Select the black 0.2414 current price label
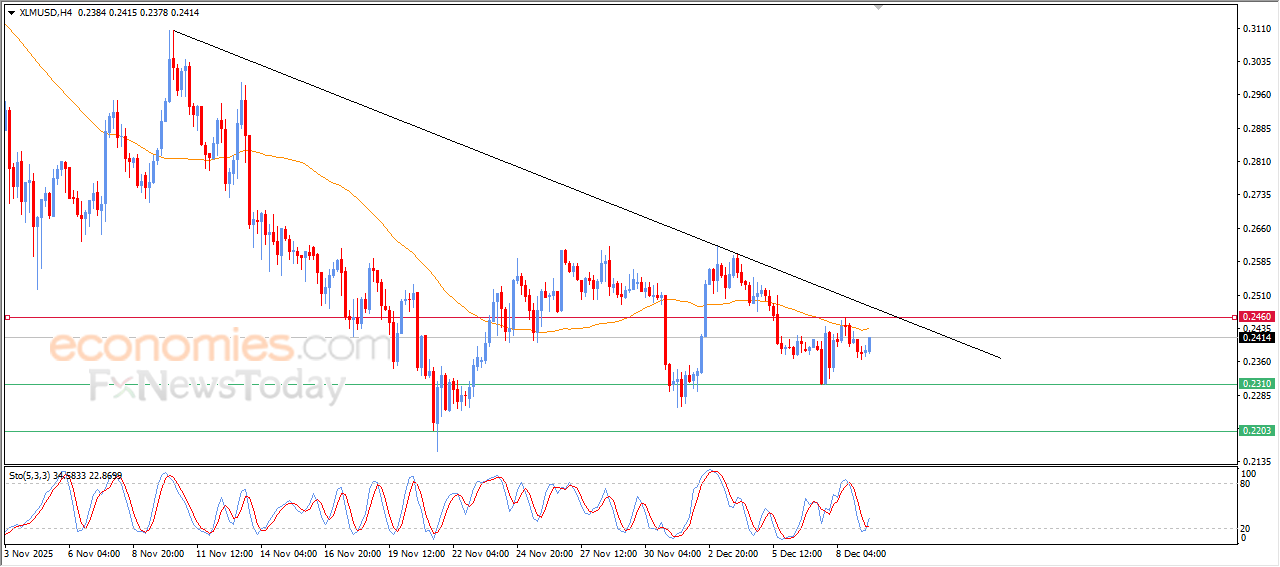 pos(1255,338)
